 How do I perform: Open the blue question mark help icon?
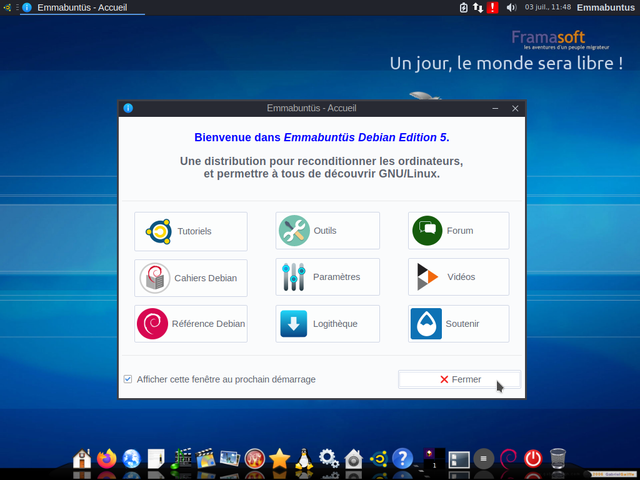402,459
